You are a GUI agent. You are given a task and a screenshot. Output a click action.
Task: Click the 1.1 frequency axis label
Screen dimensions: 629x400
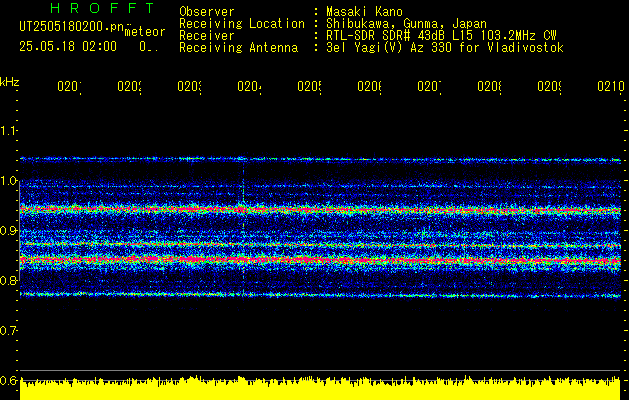(8, 131)
